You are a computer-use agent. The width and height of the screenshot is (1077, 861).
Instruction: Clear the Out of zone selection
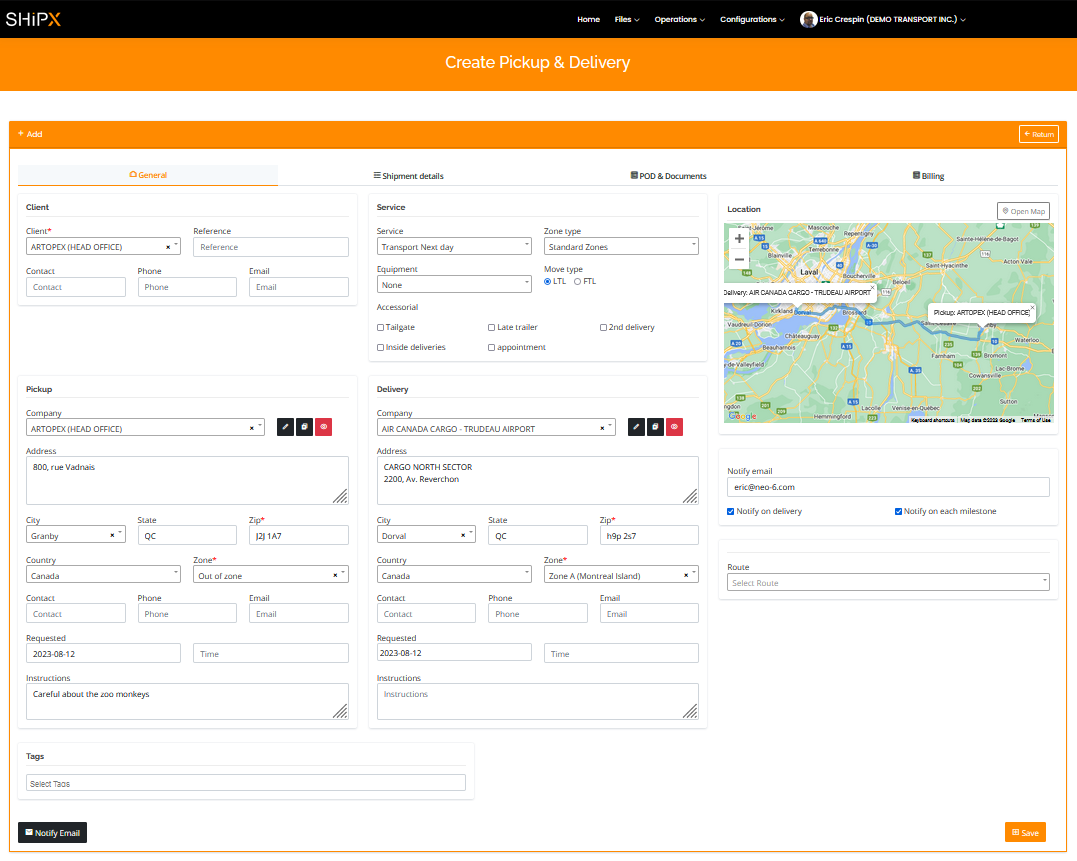pyautogui.click(x=335, y=575)
